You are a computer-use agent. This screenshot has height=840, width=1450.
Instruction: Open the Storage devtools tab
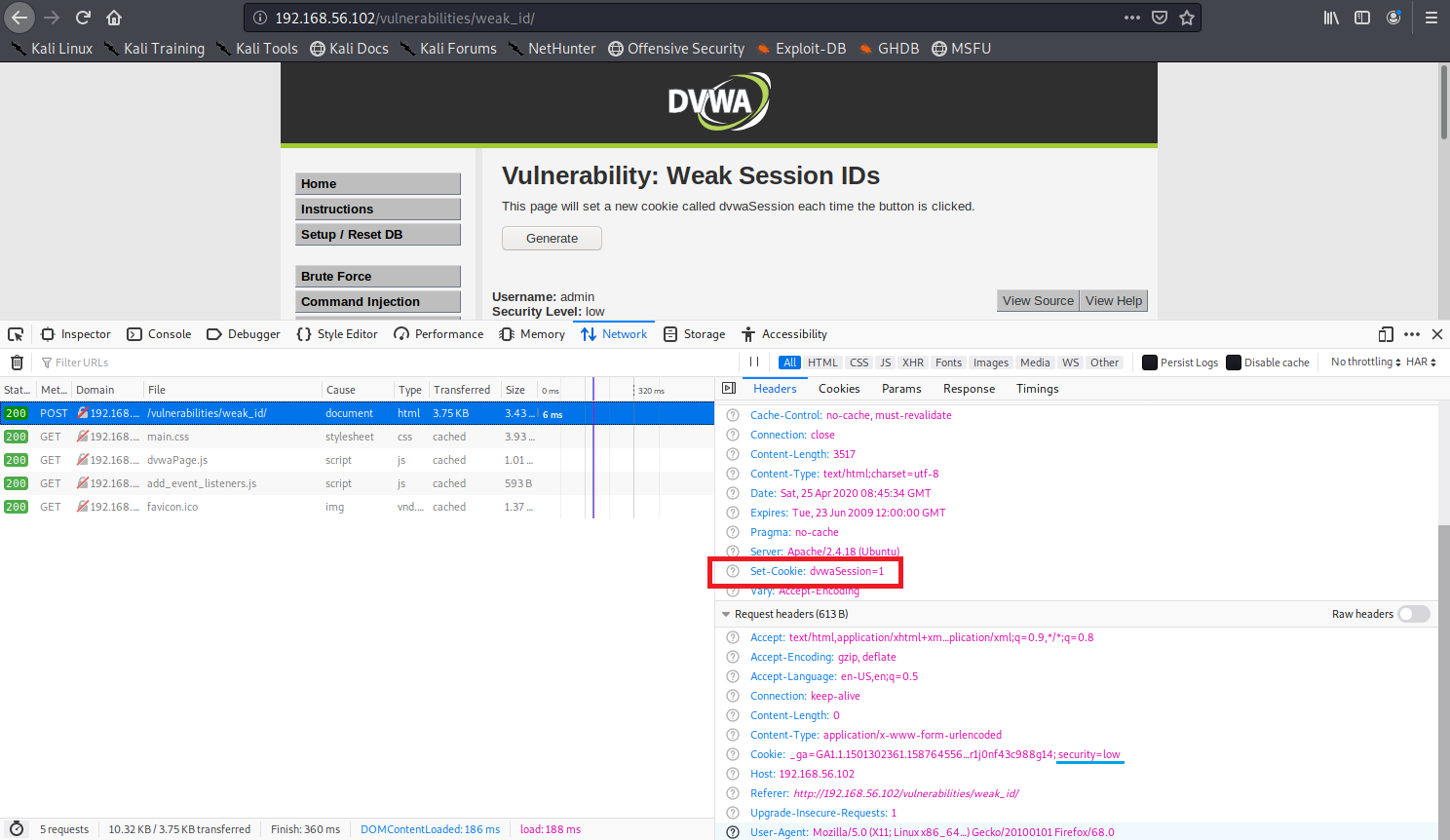point(695,334)
